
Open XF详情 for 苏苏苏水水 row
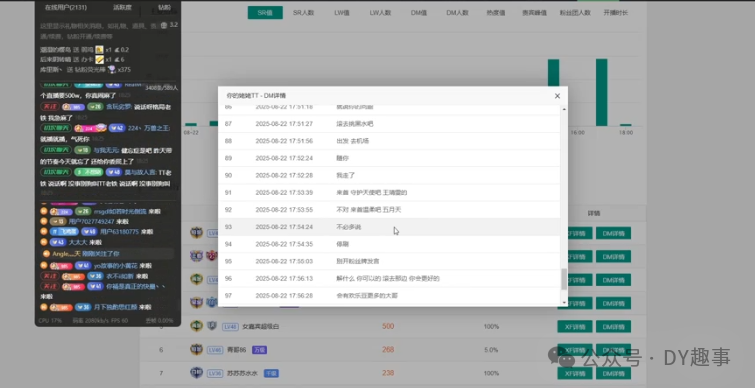click(x=575, y=373)
